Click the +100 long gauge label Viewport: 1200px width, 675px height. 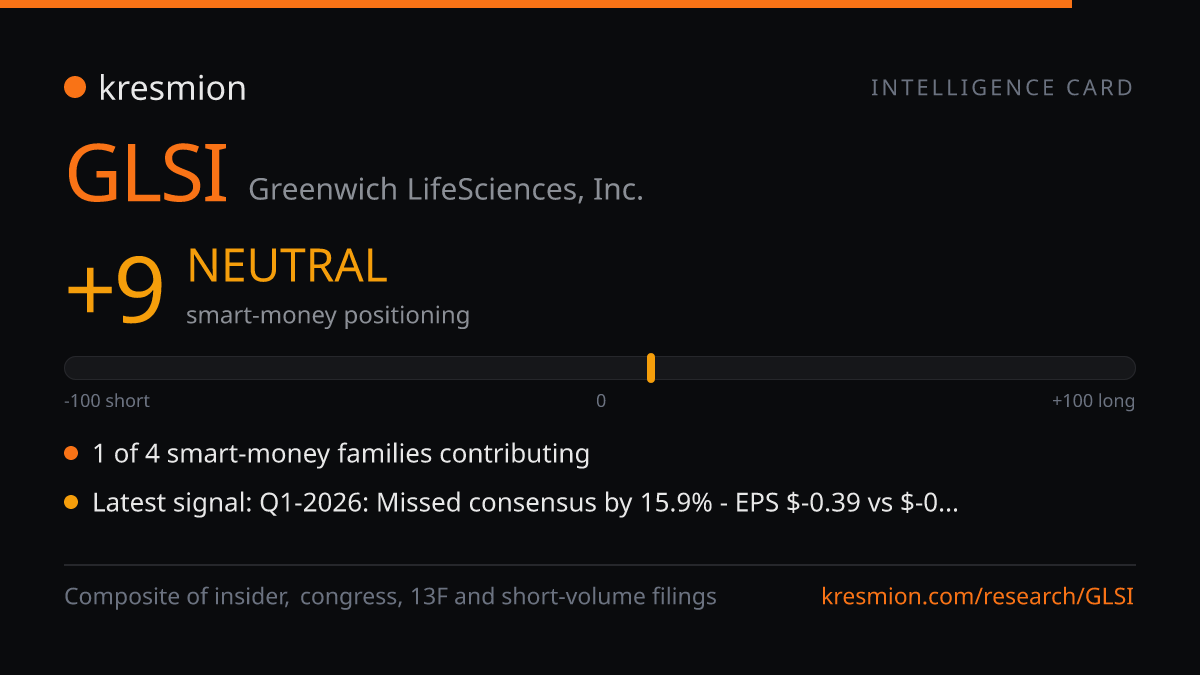[x=1093, y=401]
